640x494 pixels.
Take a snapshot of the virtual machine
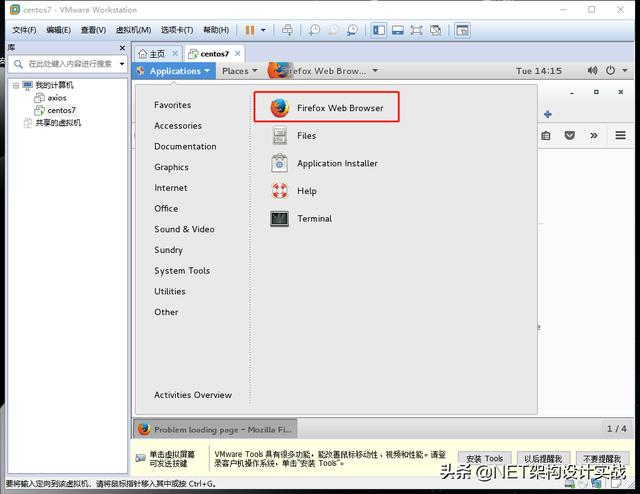(x=314, y=30)
